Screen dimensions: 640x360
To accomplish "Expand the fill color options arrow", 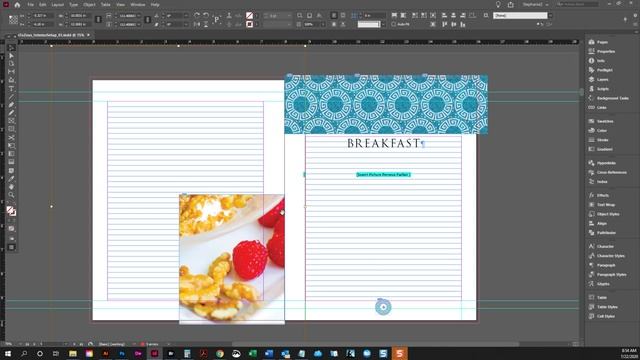I will [256, 16].
